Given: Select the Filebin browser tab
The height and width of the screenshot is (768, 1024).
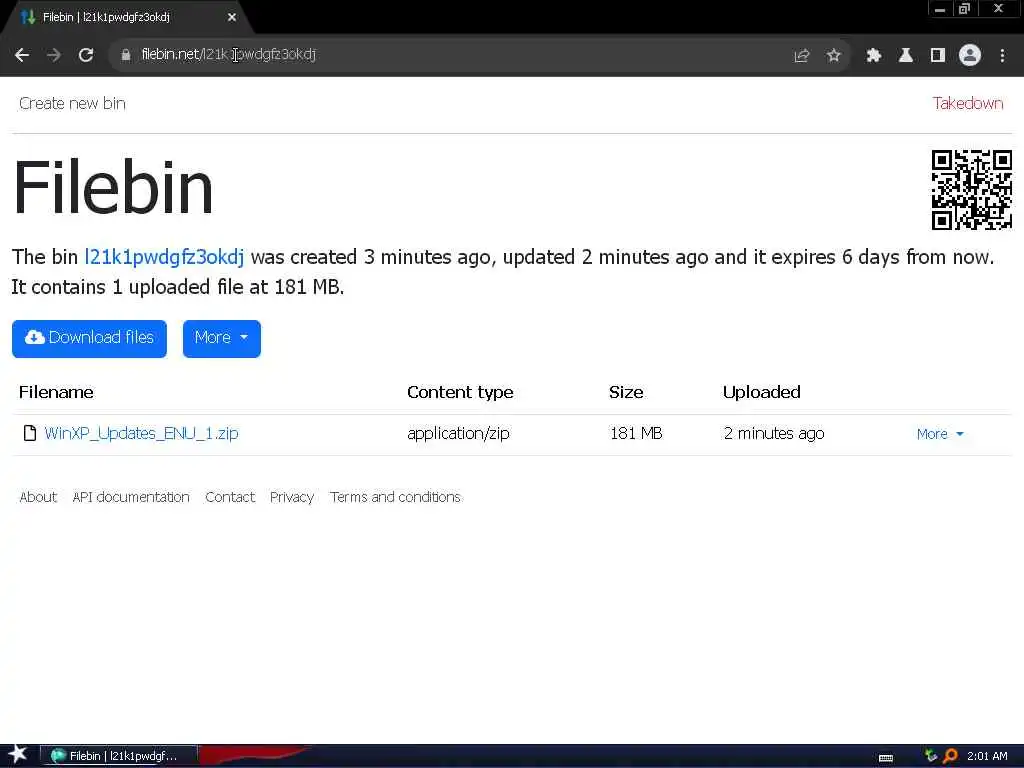Looking at the screenshot, I should tap(127, 17).
